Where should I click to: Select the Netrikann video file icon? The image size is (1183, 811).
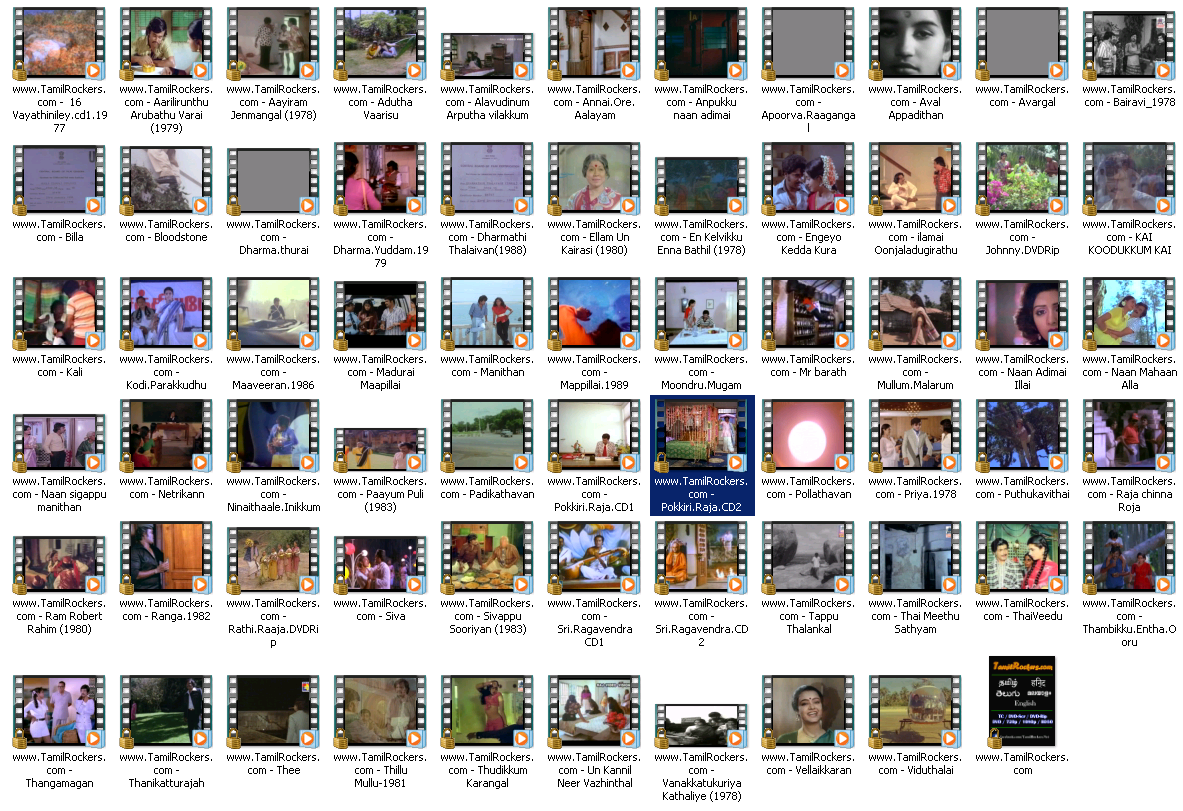(166, 436)
